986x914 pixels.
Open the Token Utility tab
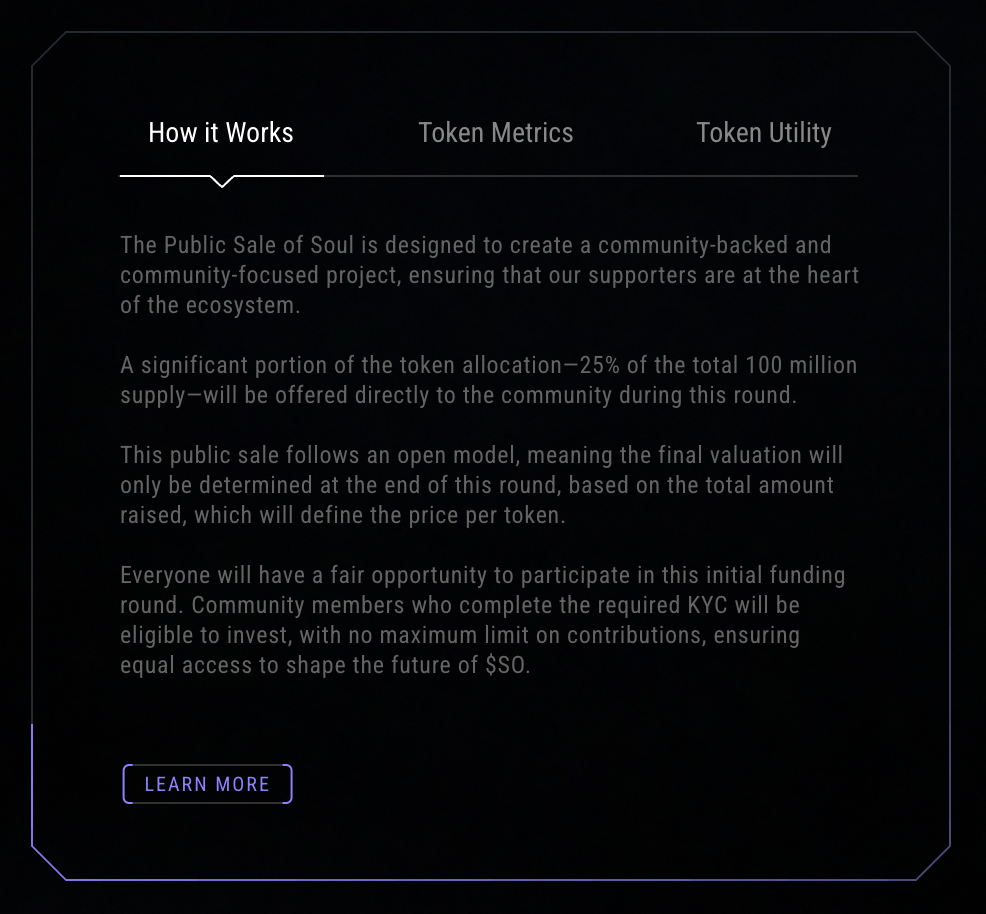pyautogui.click(x=763, y=133)
